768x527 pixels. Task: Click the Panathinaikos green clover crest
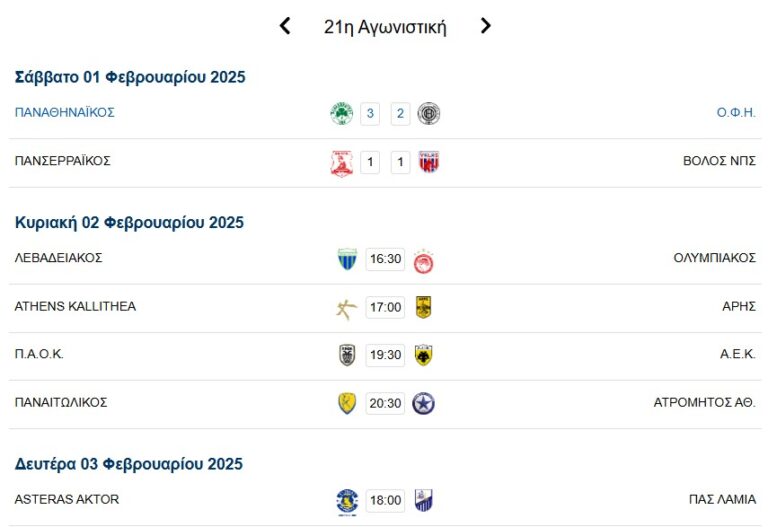pos(342,113)
